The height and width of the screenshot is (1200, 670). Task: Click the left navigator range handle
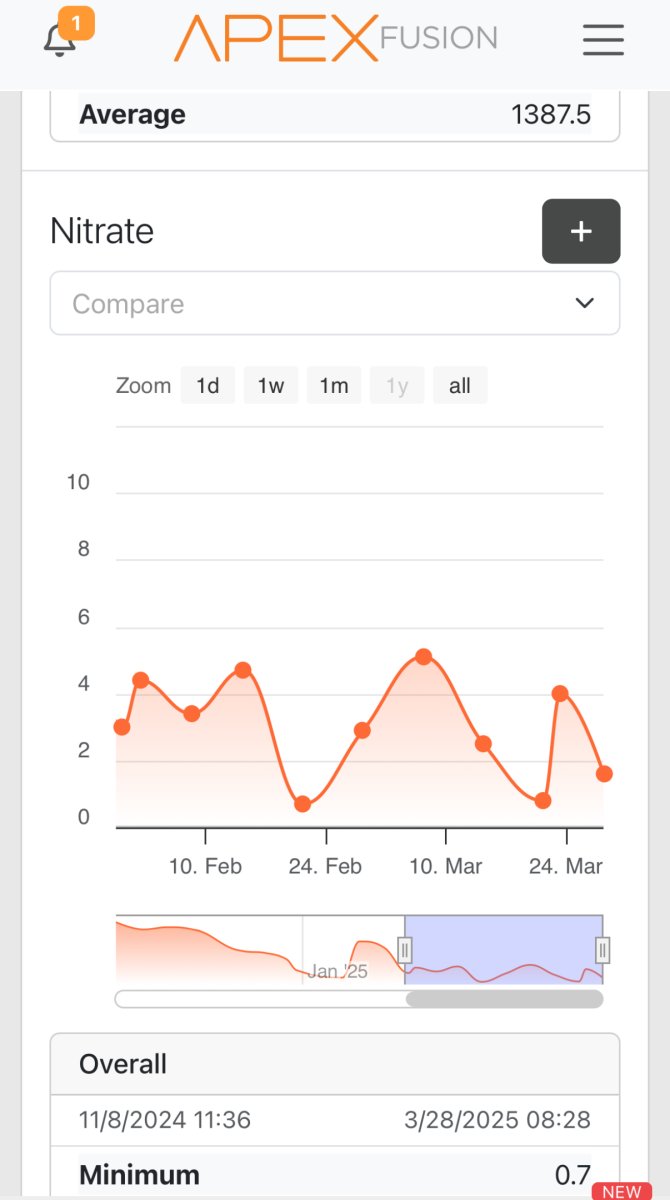pos(405,949)
